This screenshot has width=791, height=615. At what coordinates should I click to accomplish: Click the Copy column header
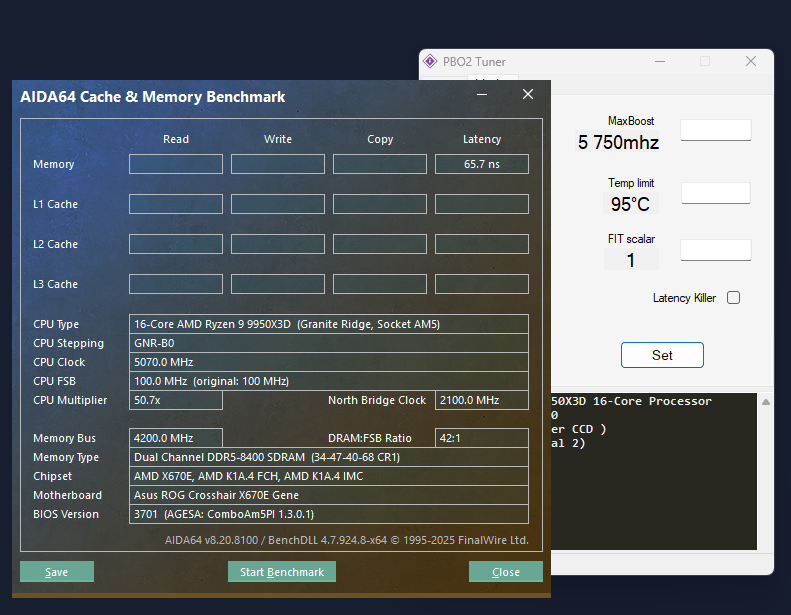coord(380,139)
